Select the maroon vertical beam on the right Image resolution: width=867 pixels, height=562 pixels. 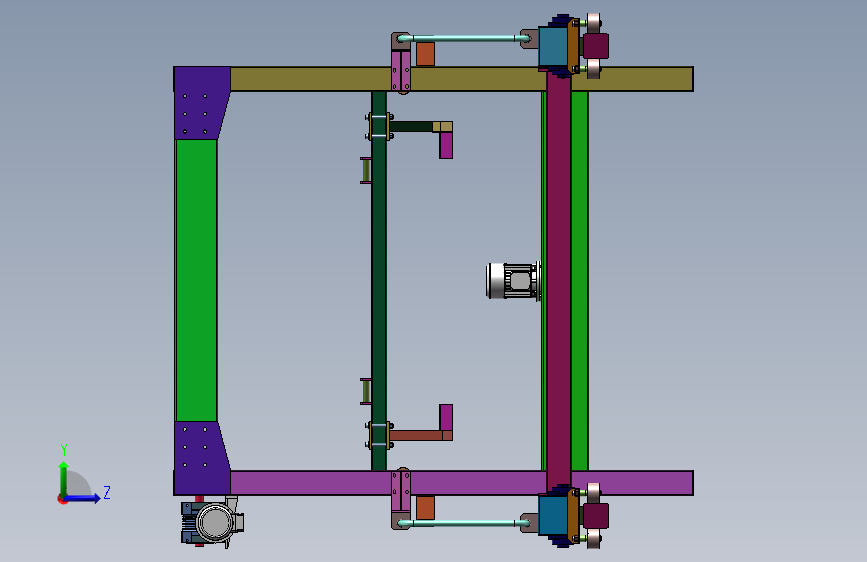(x=559, y=280)
